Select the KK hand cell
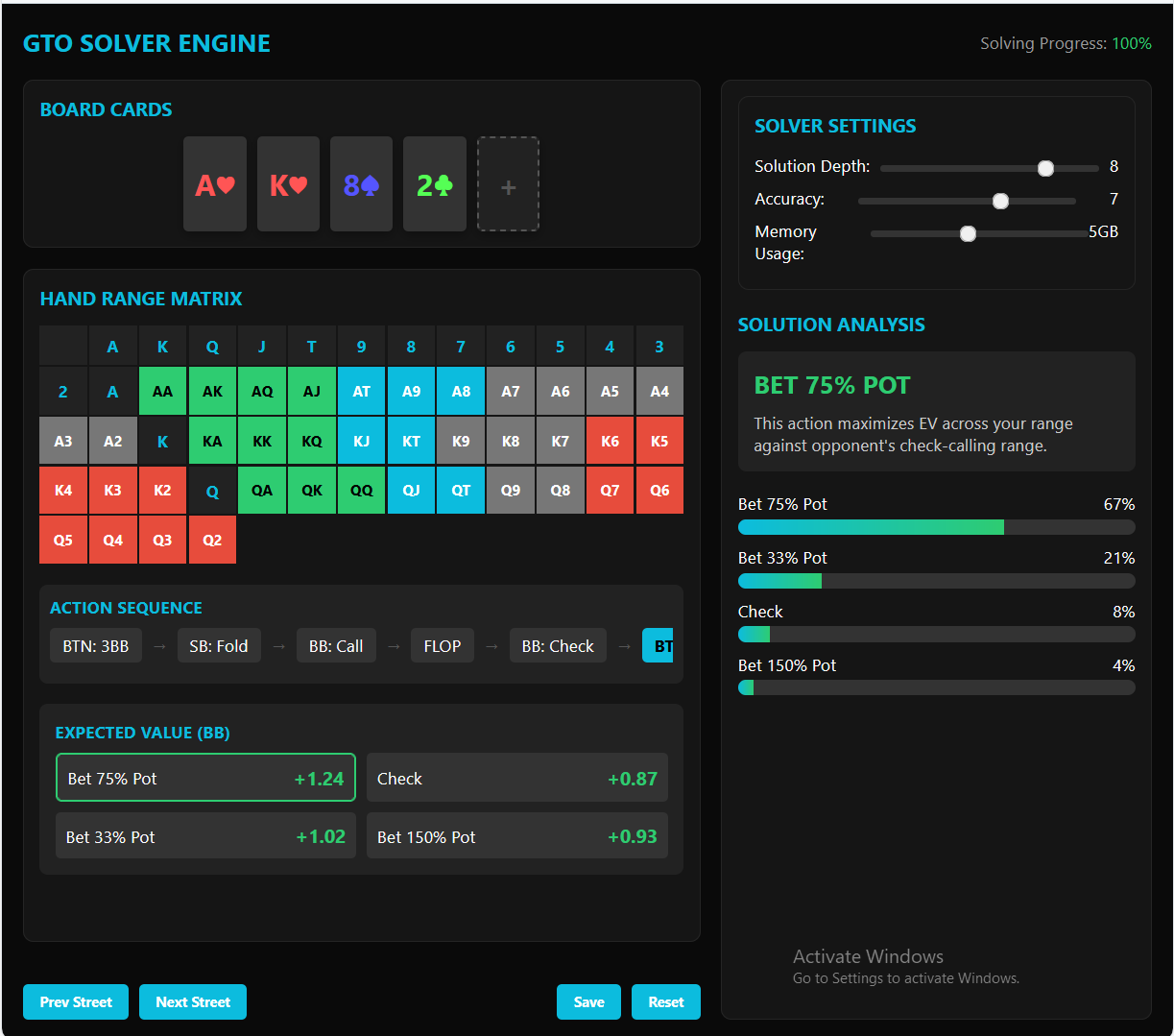Viewport: 1174px width, 1036px height. point(262,441)
